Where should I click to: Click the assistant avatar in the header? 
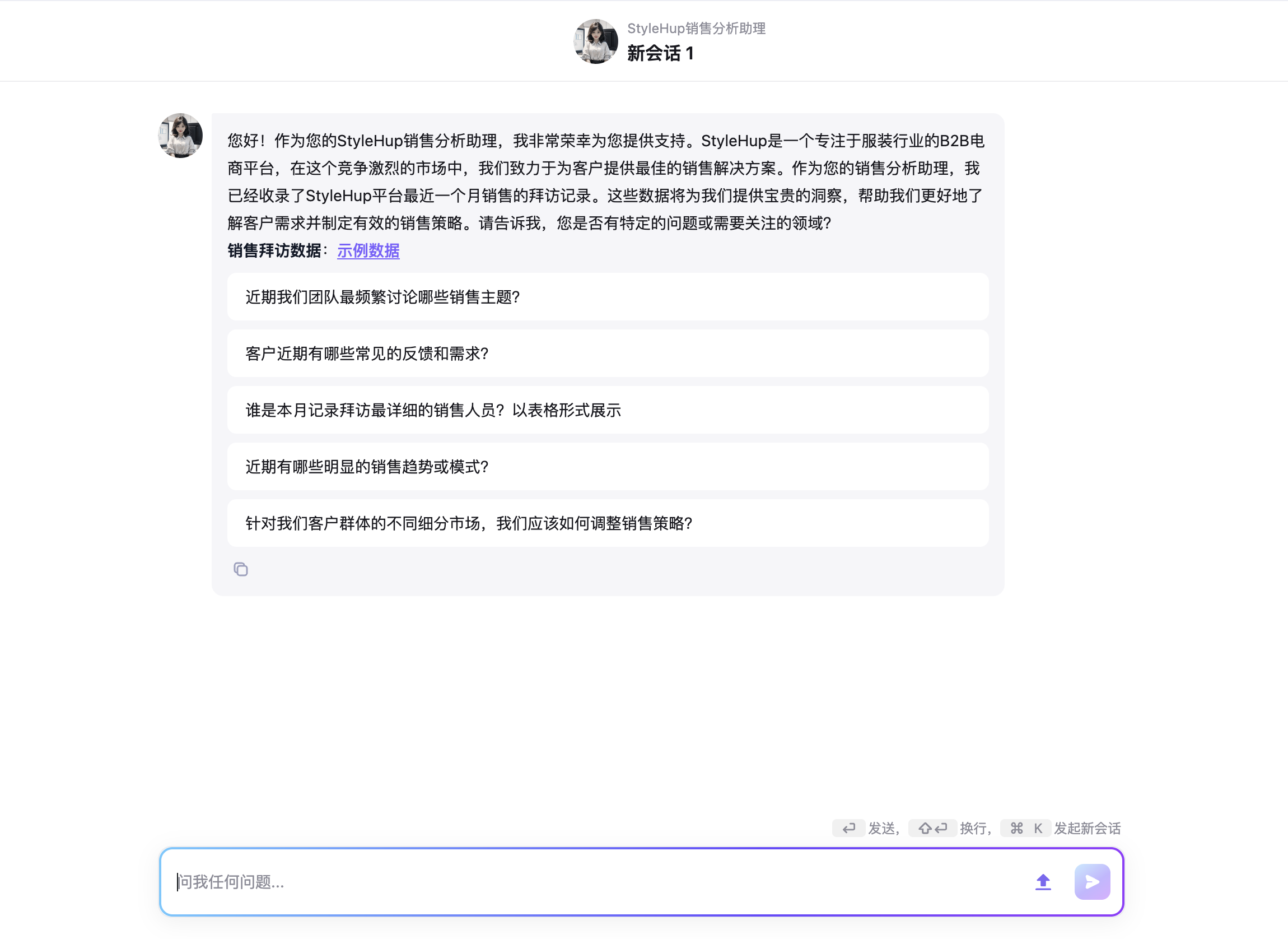coord(596,41)
